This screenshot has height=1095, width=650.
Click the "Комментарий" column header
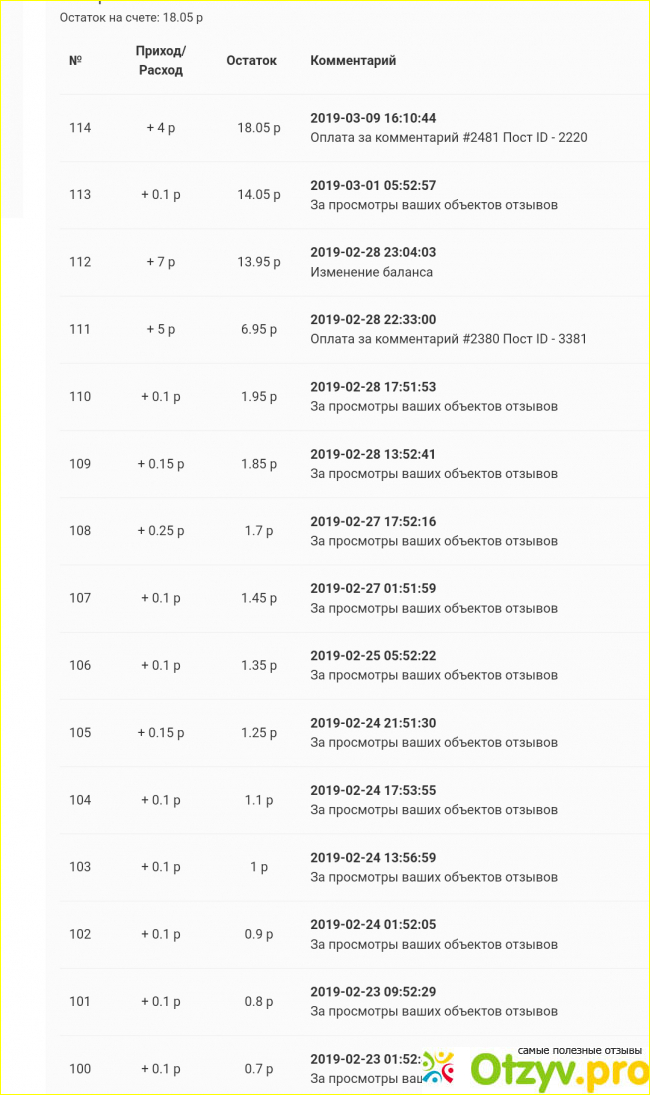coord(353,60)
